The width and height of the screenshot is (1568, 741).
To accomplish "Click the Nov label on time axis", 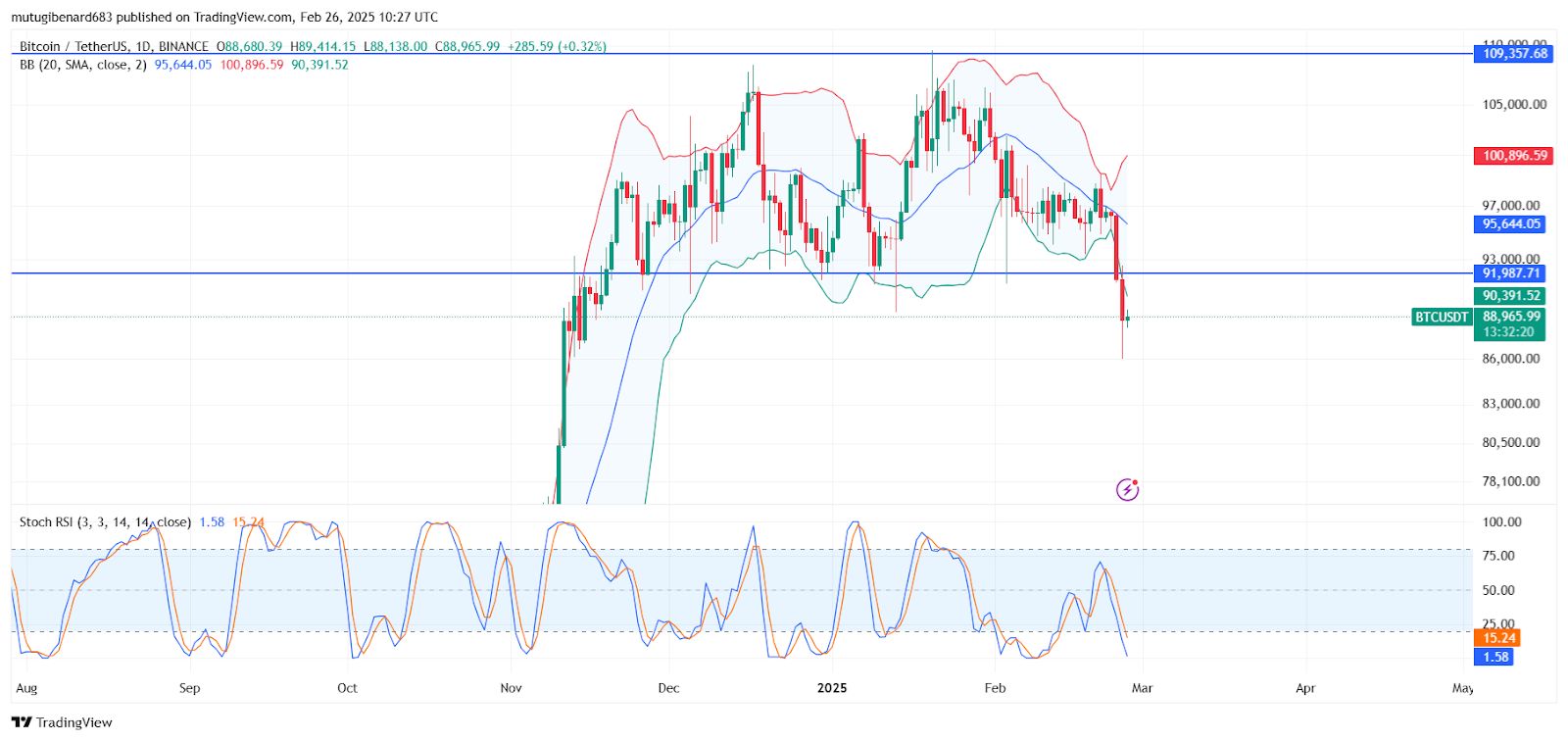I will click(511, 688).
